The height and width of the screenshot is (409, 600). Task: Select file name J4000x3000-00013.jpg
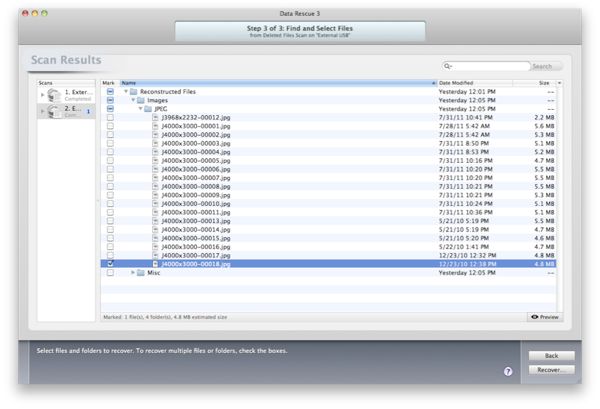196,221
